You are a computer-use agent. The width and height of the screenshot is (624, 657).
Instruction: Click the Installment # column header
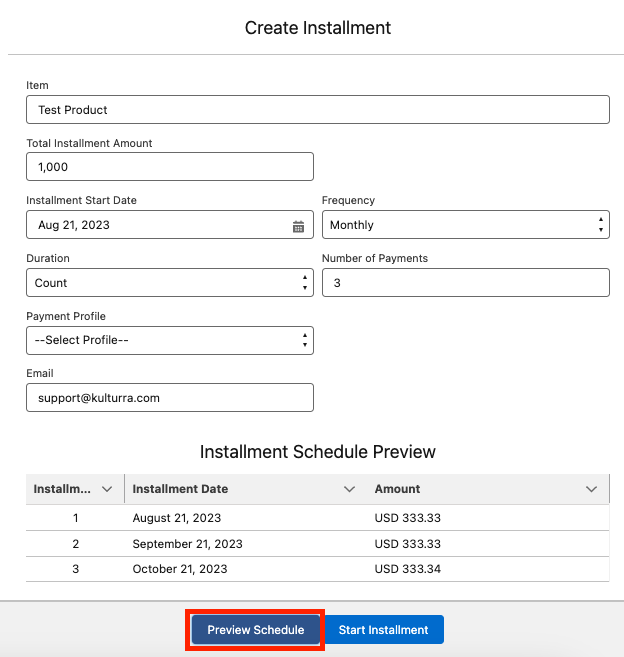click(63, 489)
